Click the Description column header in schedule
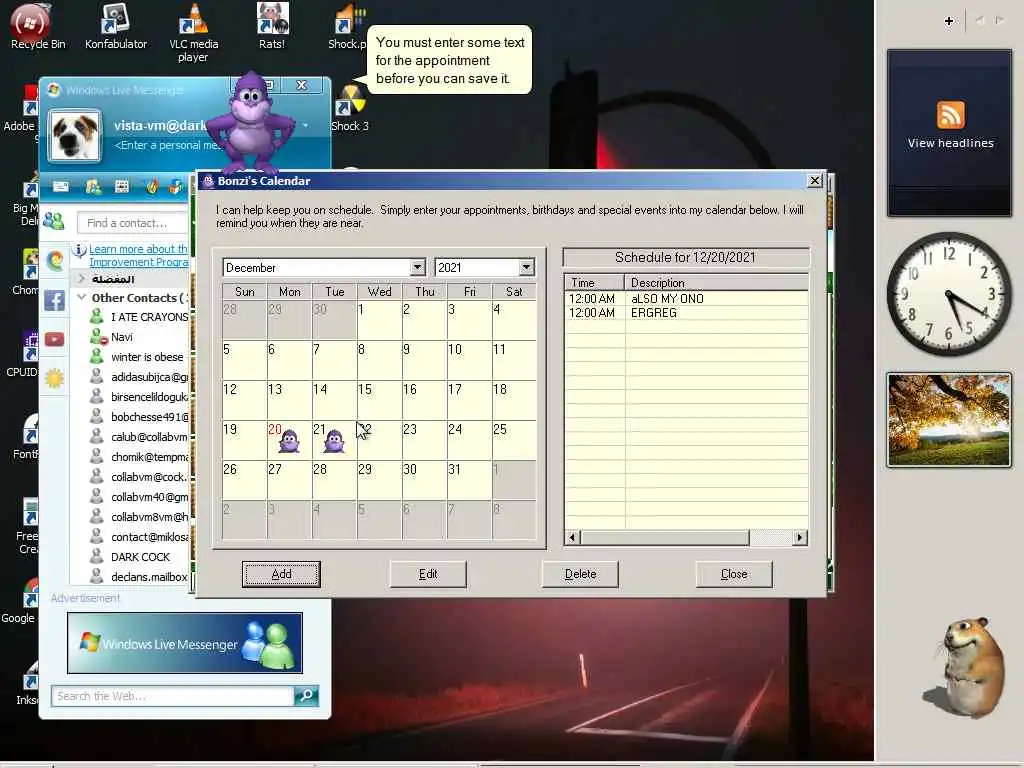Image resolution: width=1024 pixels, height=768 pixels. point(716,283)
